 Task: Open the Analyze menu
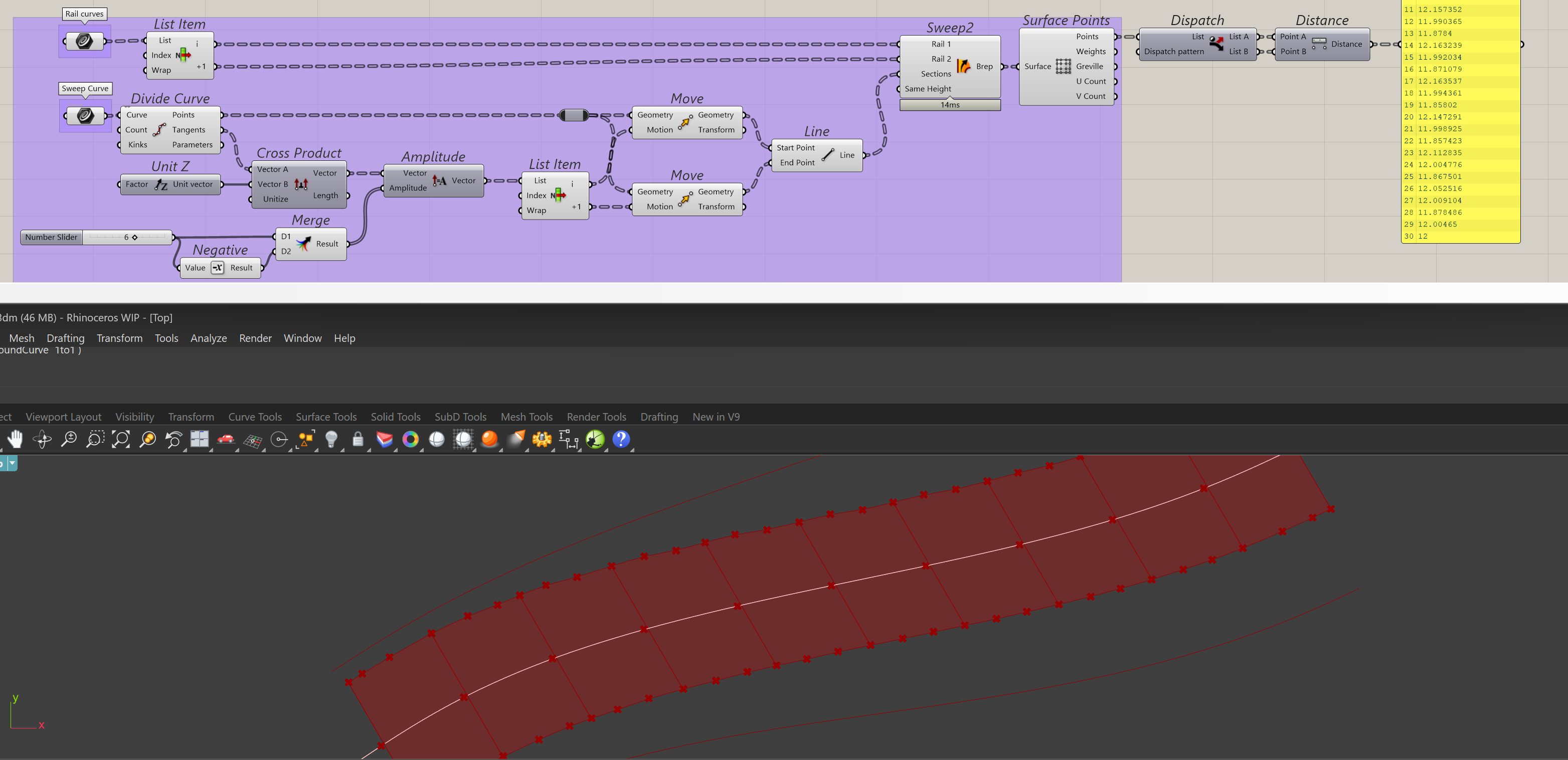[x=208, y=338]
